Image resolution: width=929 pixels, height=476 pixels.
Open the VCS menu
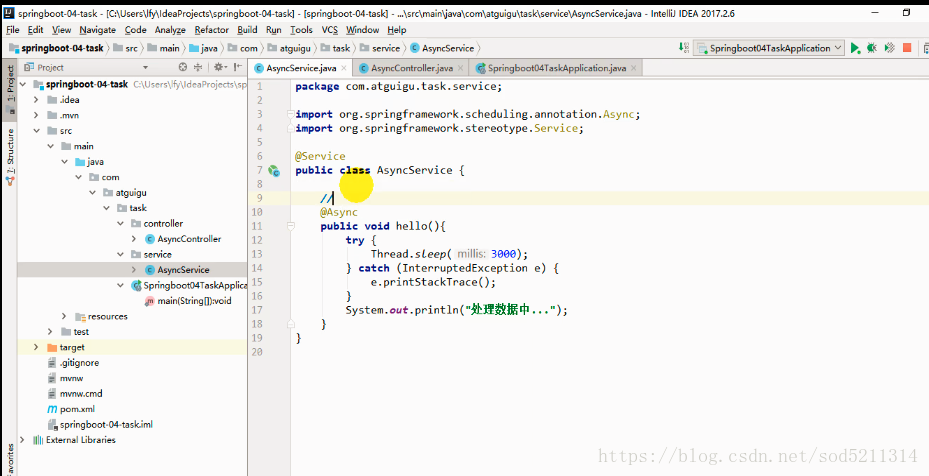click(x=330, y=30)
